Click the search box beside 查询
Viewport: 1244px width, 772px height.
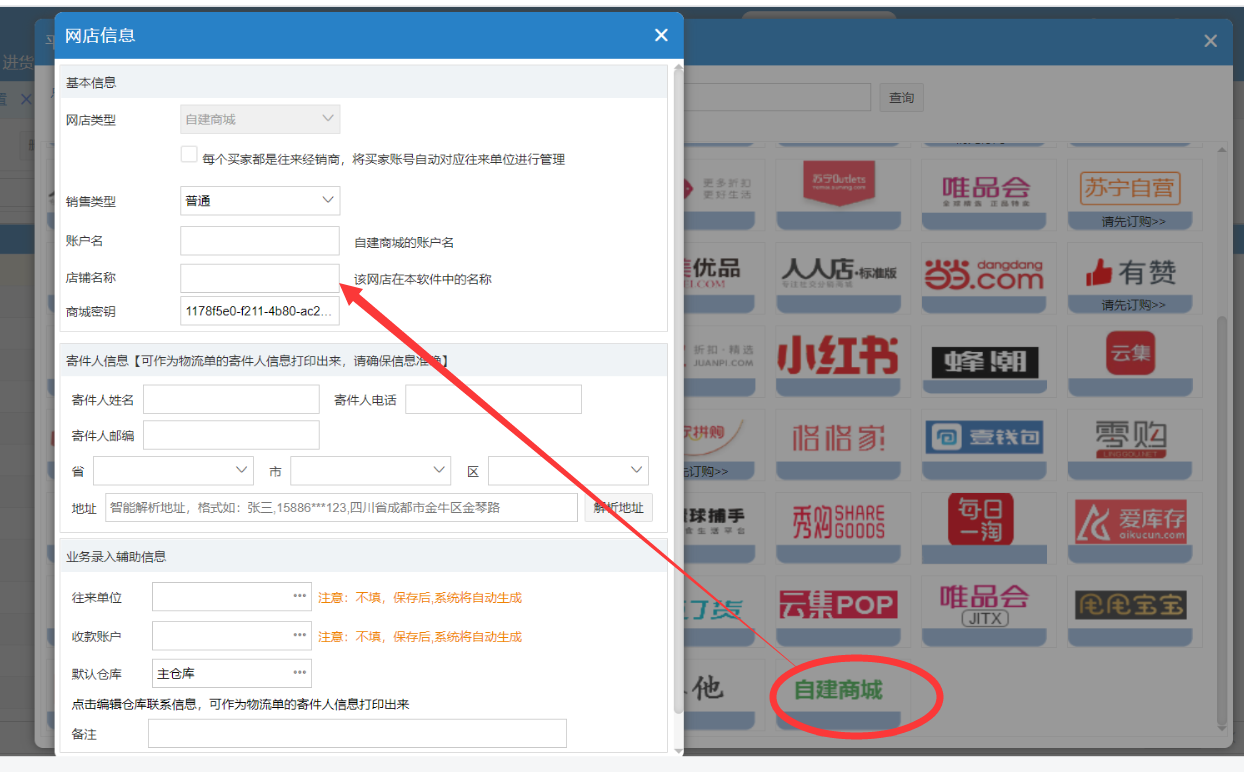click(778, 97)
